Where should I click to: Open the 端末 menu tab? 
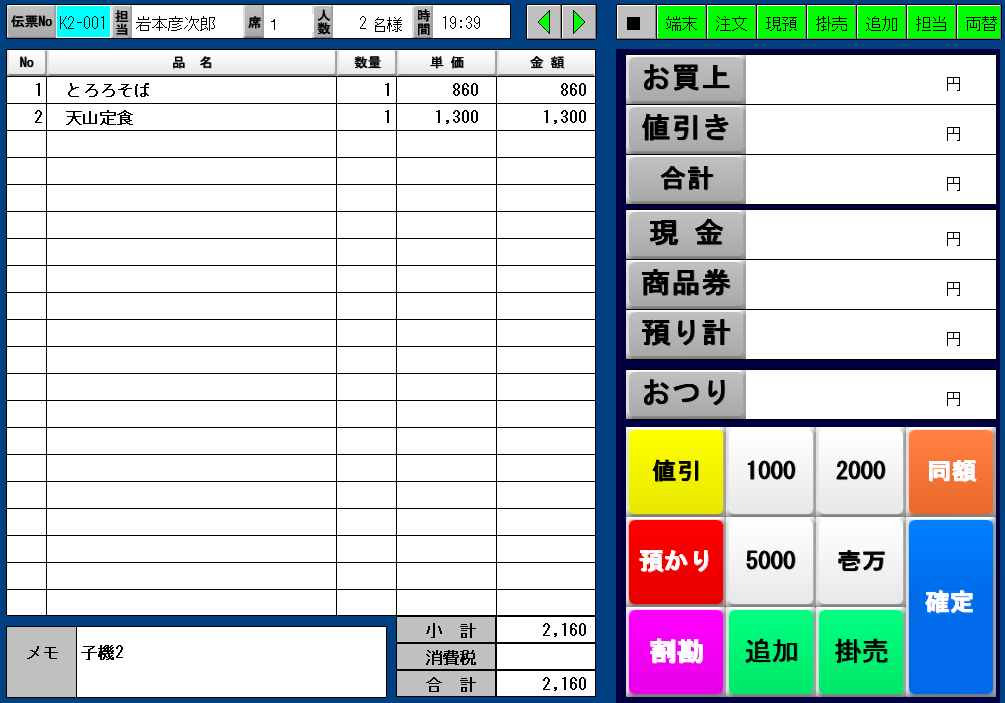(681, 23)
